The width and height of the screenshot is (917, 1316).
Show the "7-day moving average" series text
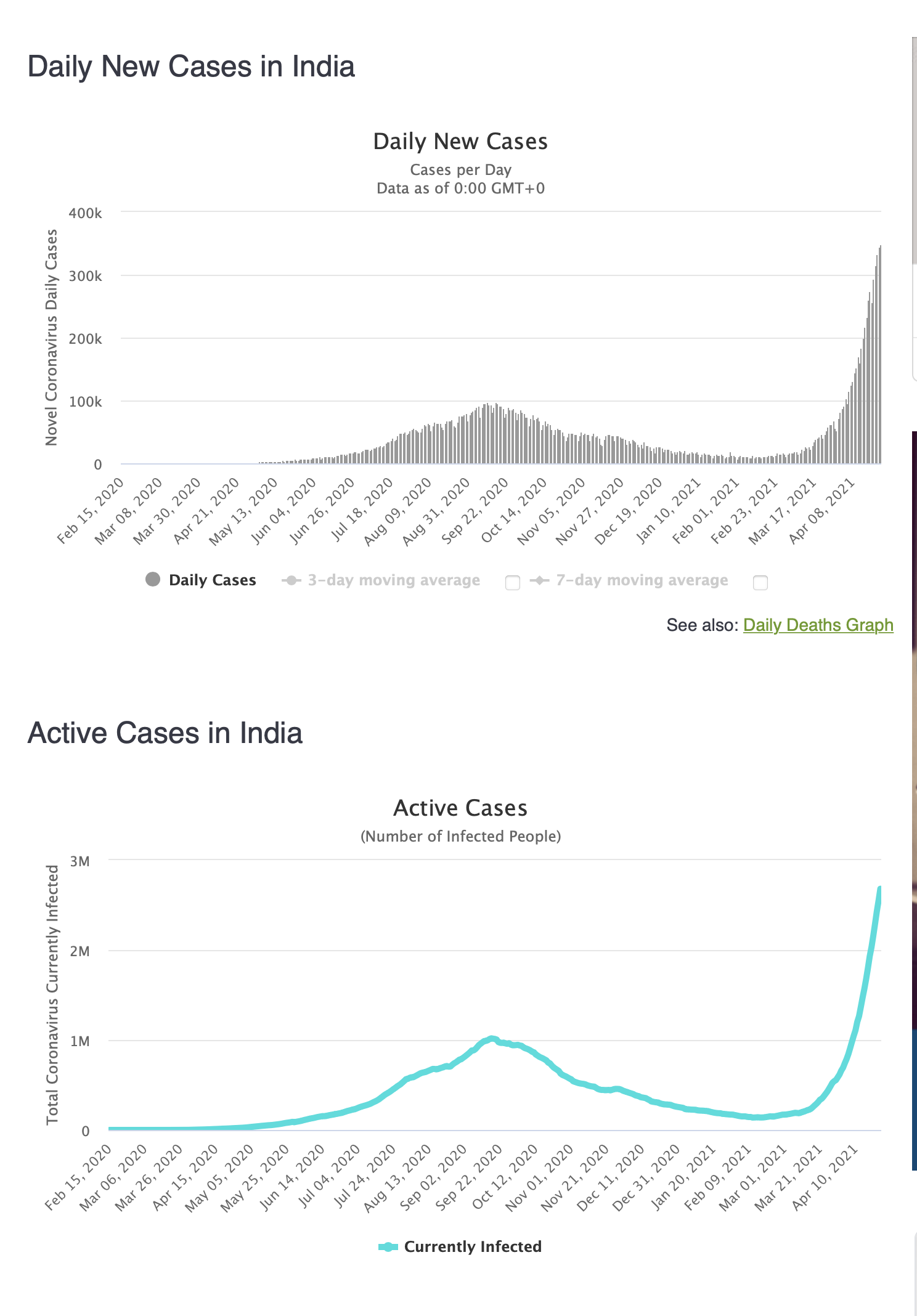[x=642, y=580]
